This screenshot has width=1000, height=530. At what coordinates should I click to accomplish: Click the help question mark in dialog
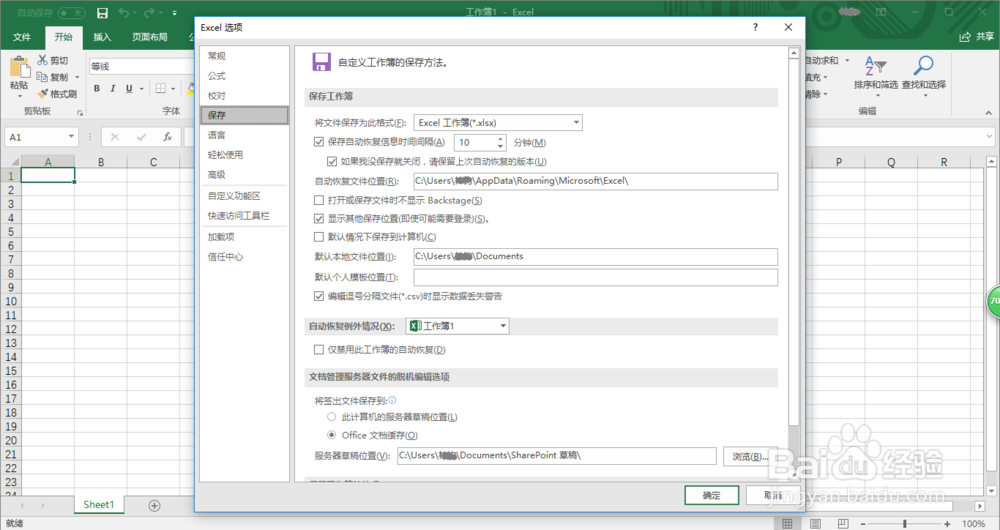click(756, 27)
